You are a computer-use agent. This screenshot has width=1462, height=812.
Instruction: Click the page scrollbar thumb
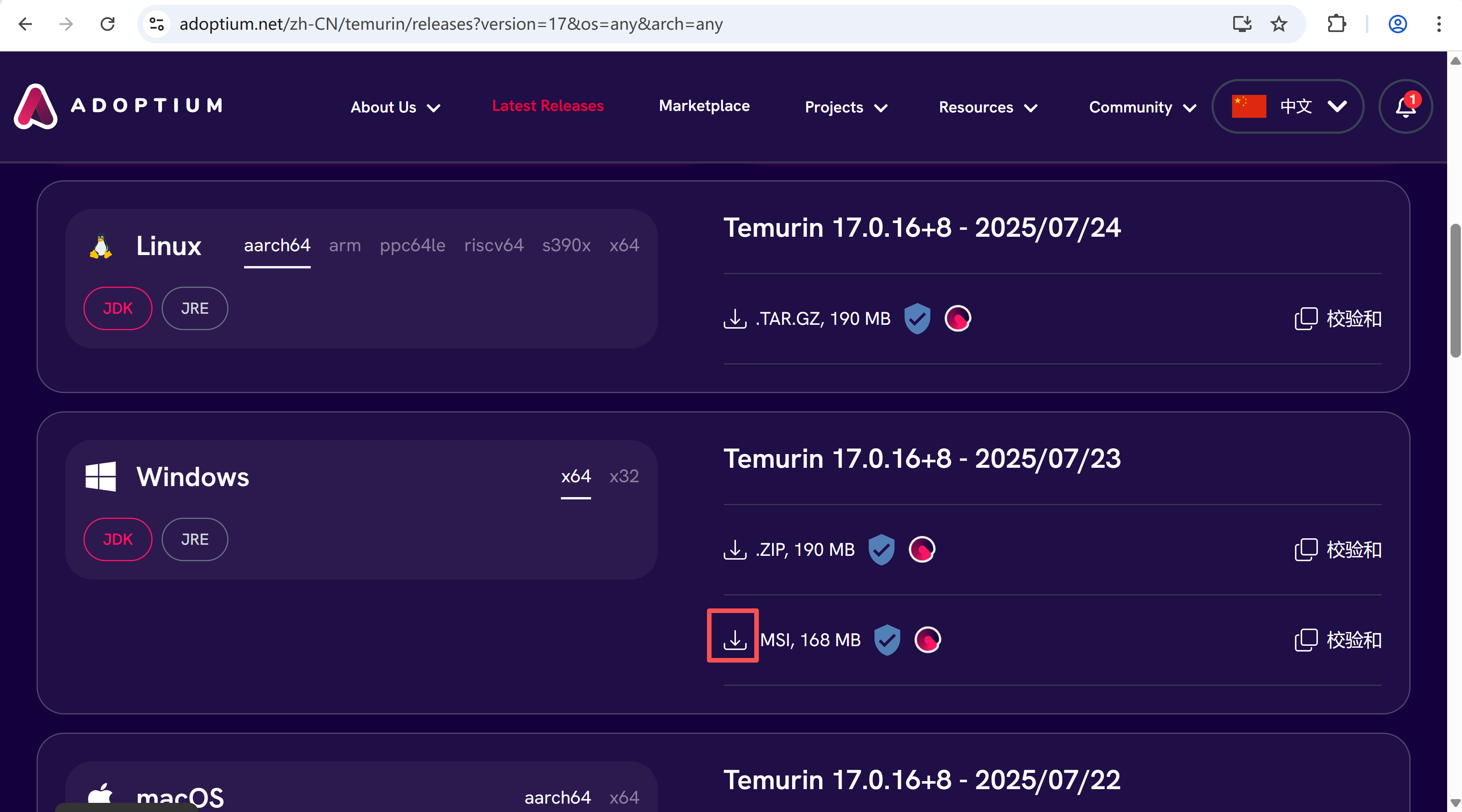[x=1455, y=290]
